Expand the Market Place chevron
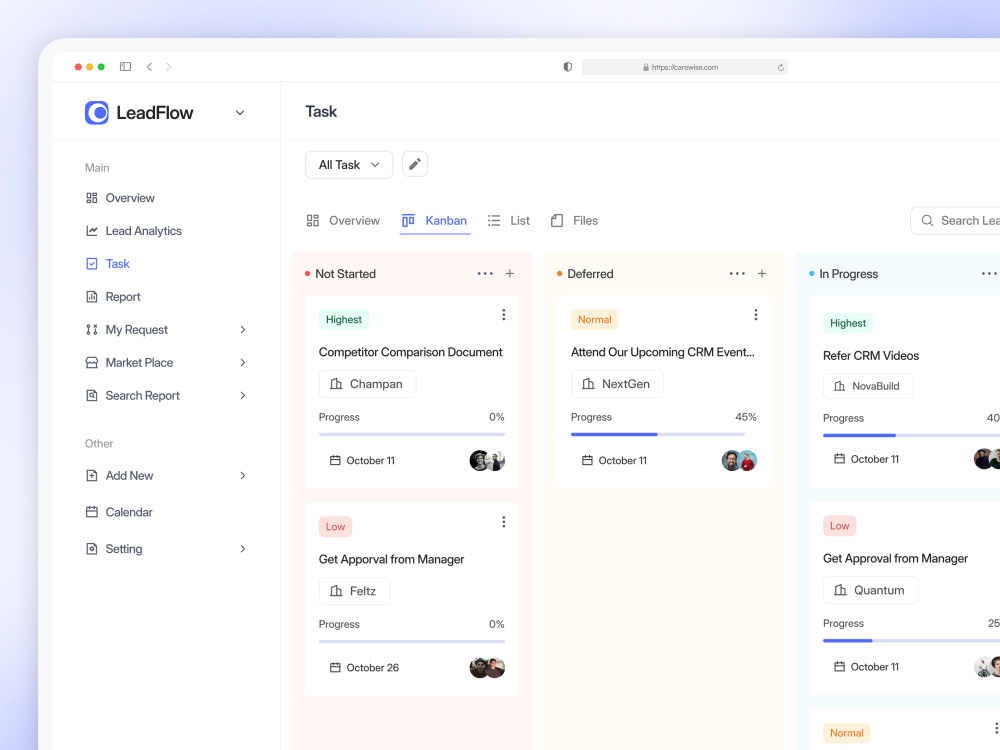The width and height of the screenshot is (1000, 750). [x=242, y=363]
